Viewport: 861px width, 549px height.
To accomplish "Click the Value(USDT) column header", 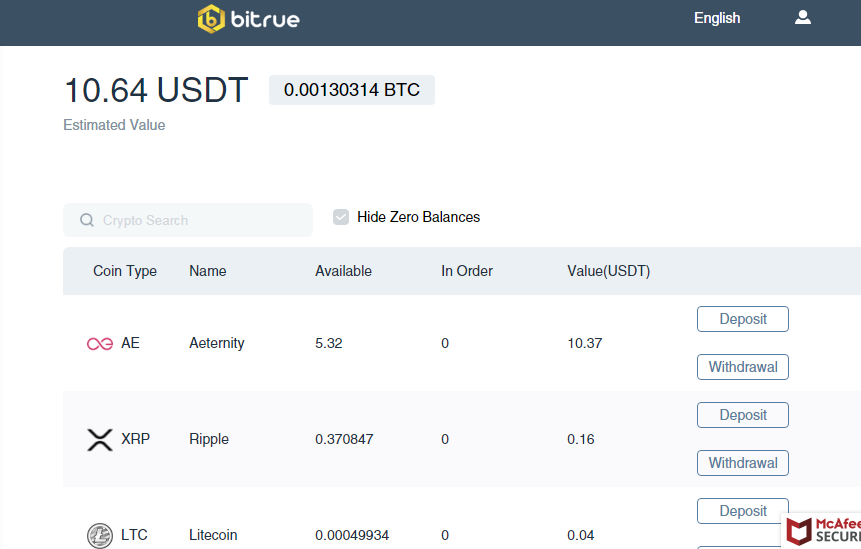I will click(x=608, y=271).
